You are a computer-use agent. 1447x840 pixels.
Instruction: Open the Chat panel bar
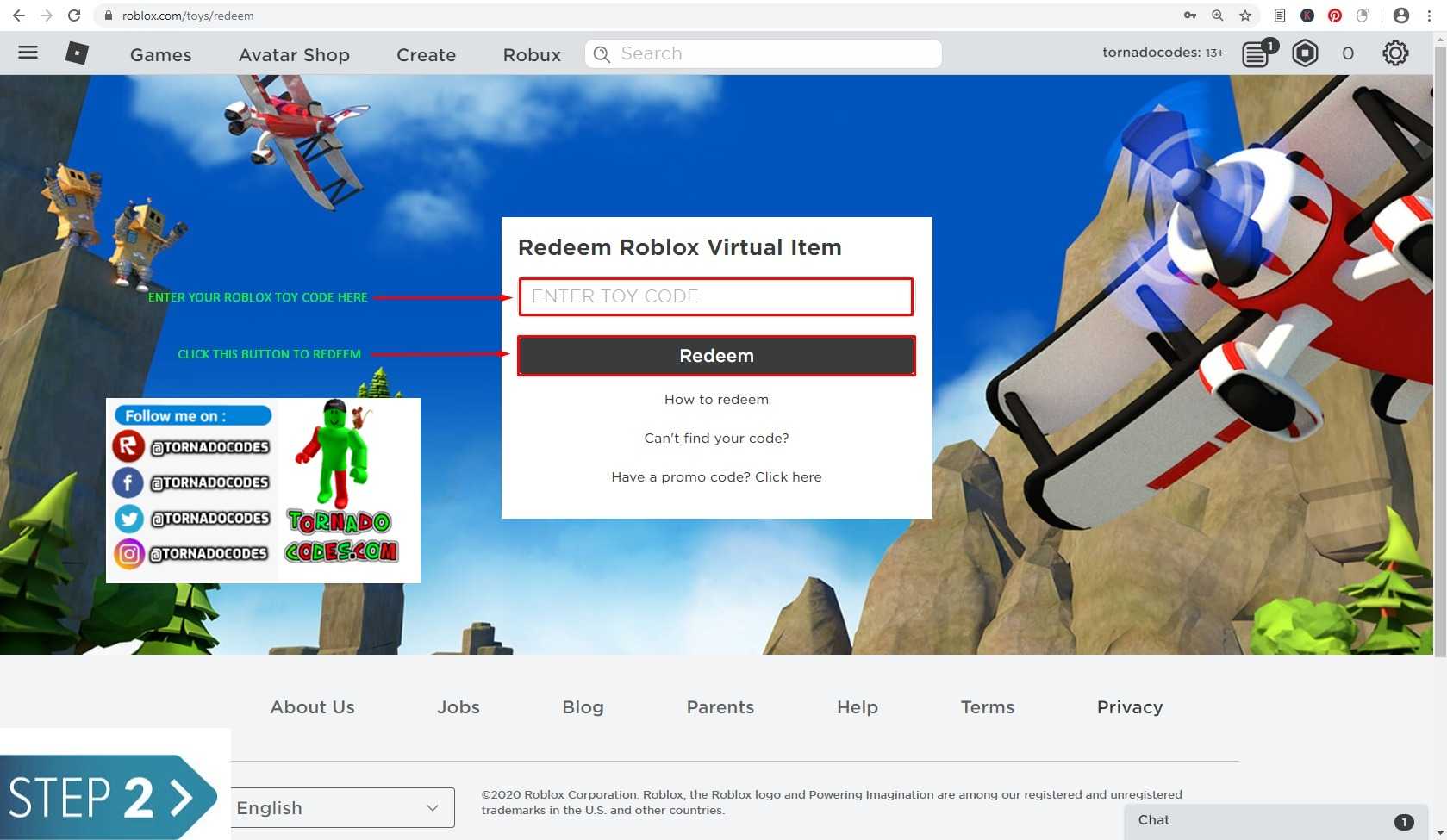(1276, 821)
